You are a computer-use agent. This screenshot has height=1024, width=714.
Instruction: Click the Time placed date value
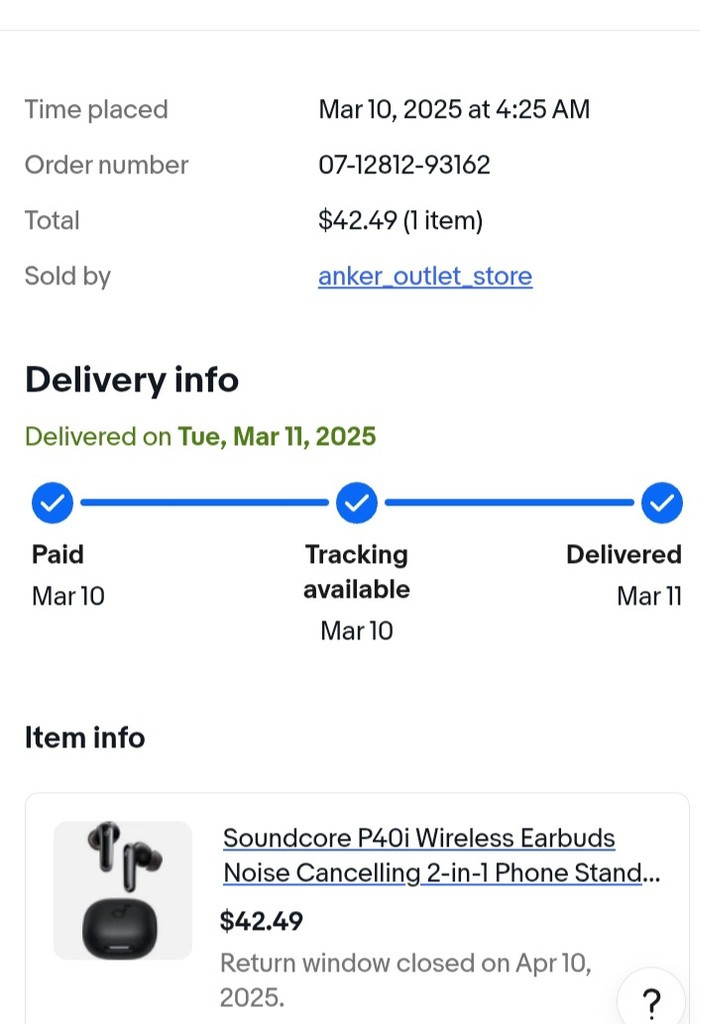click(x=454, y=109)
